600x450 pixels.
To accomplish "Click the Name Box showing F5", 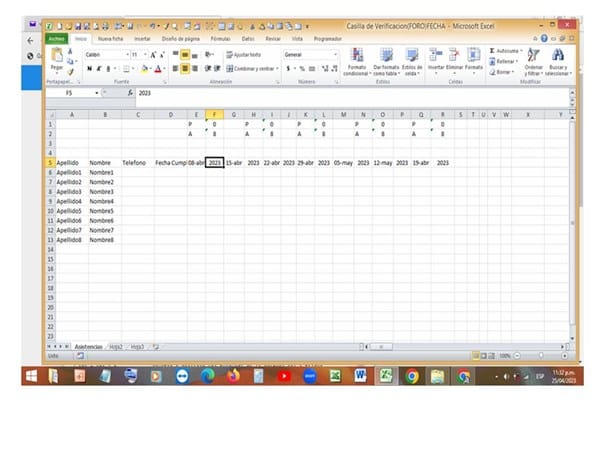I will click(x=69, y=93).
